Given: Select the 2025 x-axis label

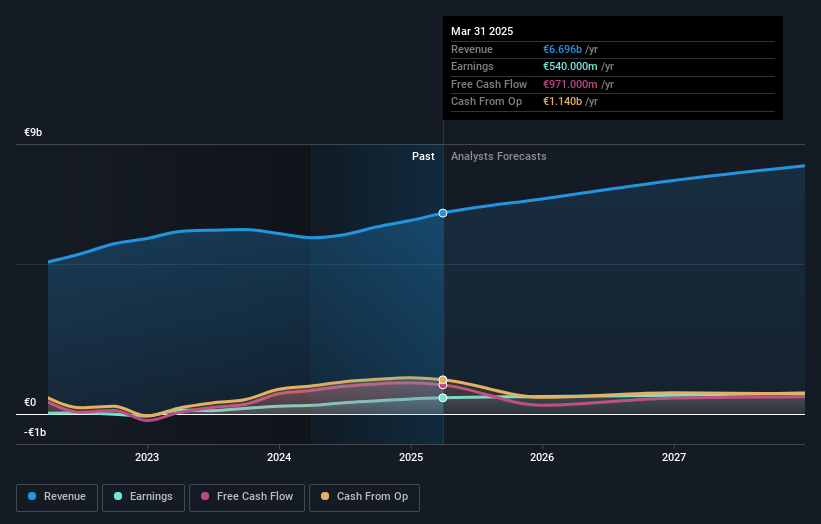Looking at the screenshot, I should tap(411, 457).
